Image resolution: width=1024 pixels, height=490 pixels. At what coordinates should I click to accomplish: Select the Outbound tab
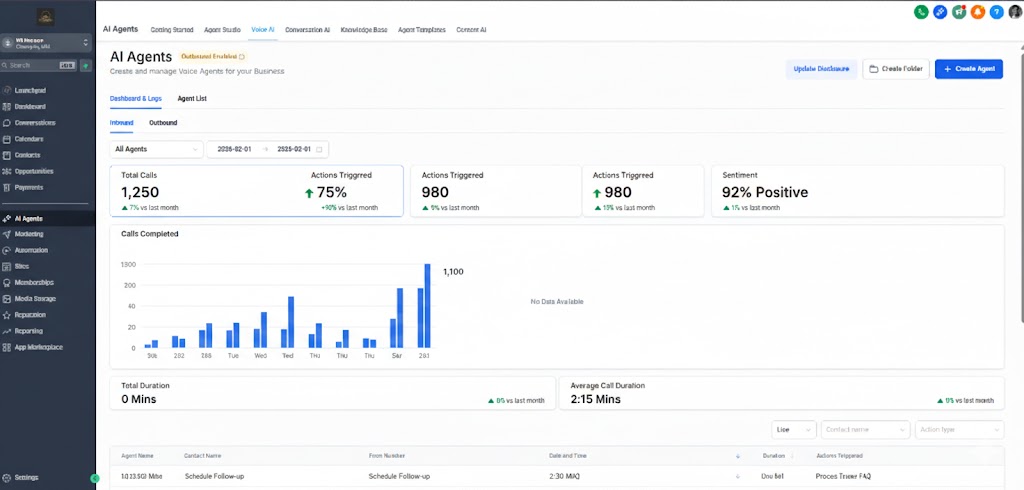163,123
